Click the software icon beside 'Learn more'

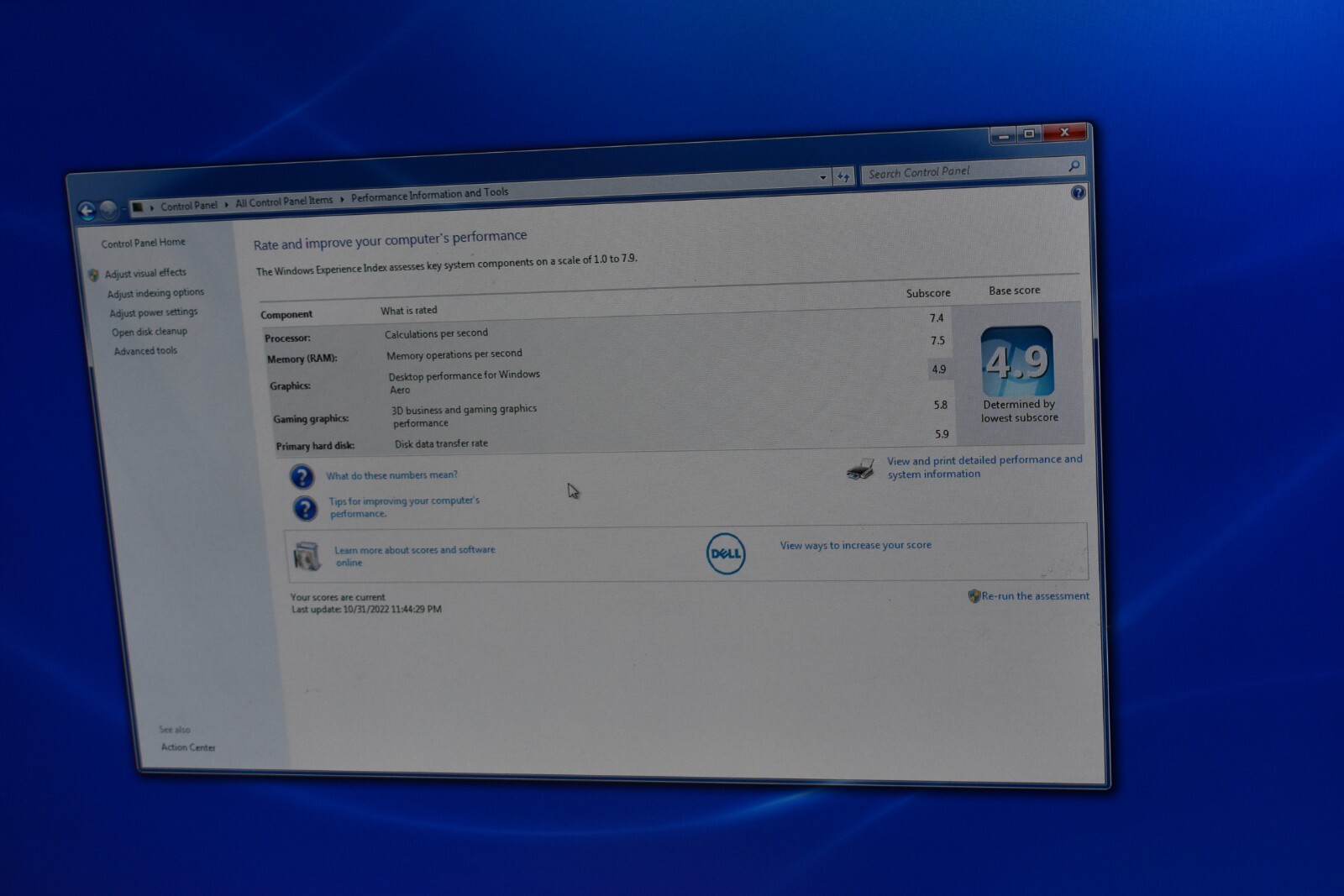(307, 556)
